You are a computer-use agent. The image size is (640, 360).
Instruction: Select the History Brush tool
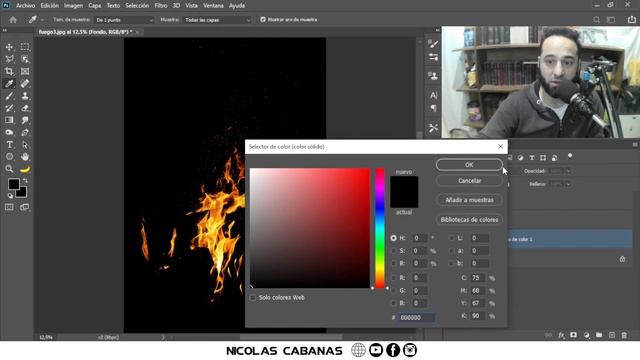(x=9, y=108)
